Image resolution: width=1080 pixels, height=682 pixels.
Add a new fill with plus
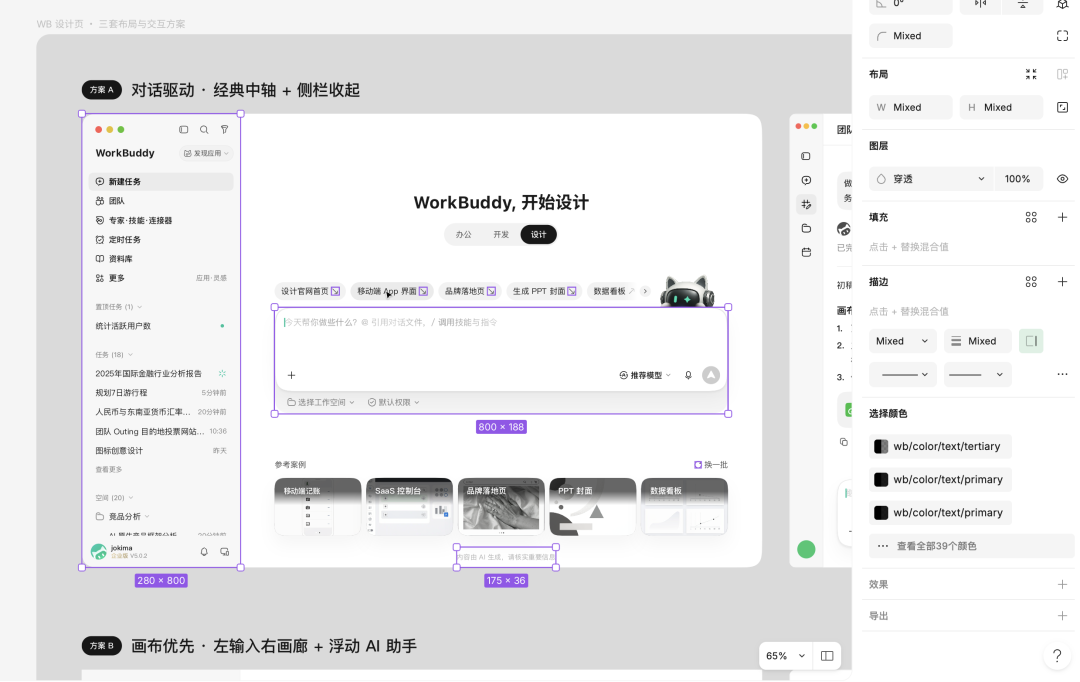[1062, 218]
